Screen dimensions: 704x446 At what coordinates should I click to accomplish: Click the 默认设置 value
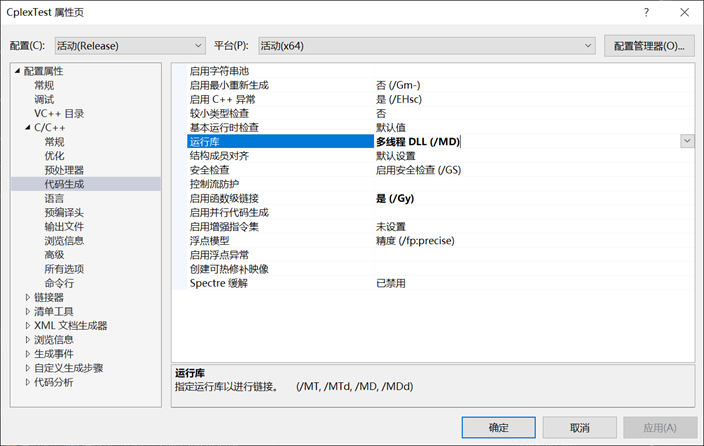[x=396, y=156]
